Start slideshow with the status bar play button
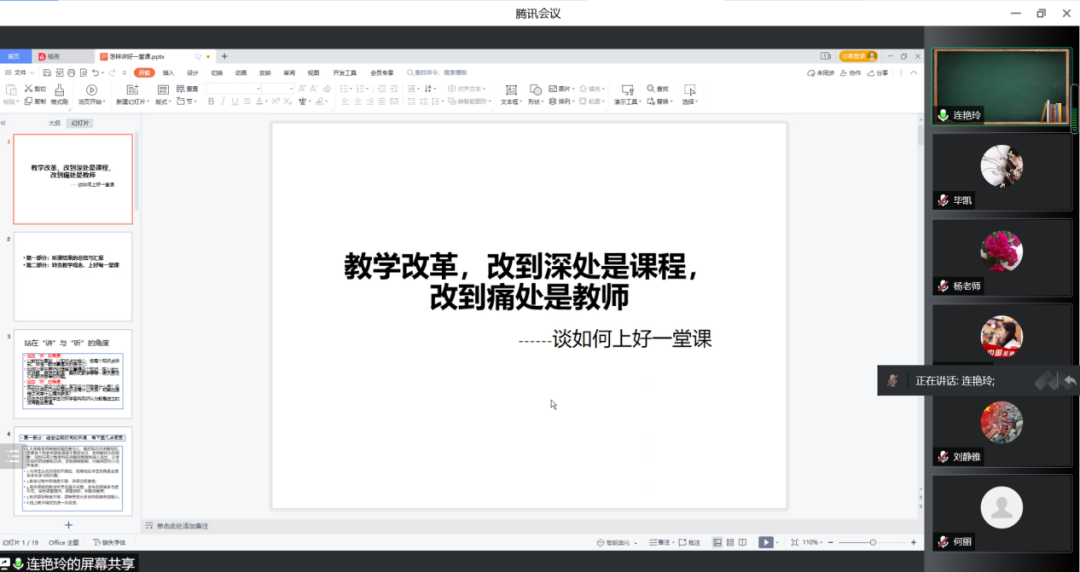The image size is (1080, 572). click(766, 543)
